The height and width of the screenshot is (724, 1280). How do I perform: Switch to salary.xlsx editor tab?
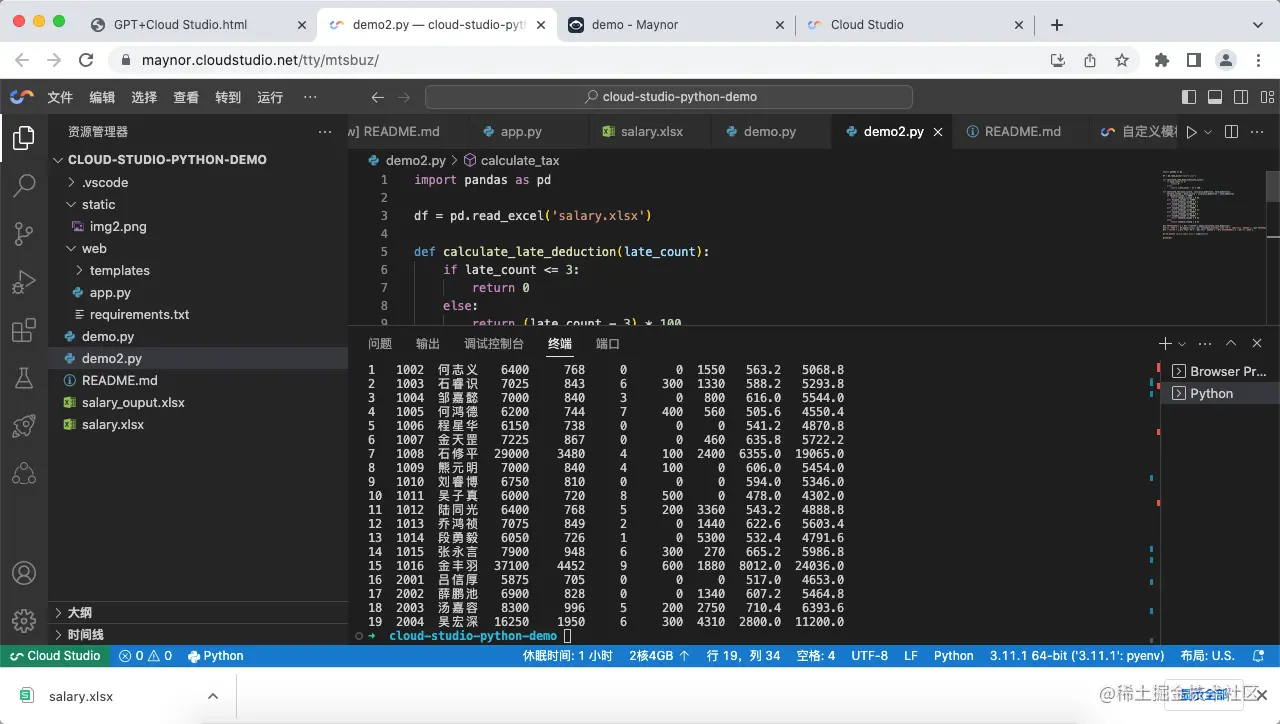[x=649, y=132]
